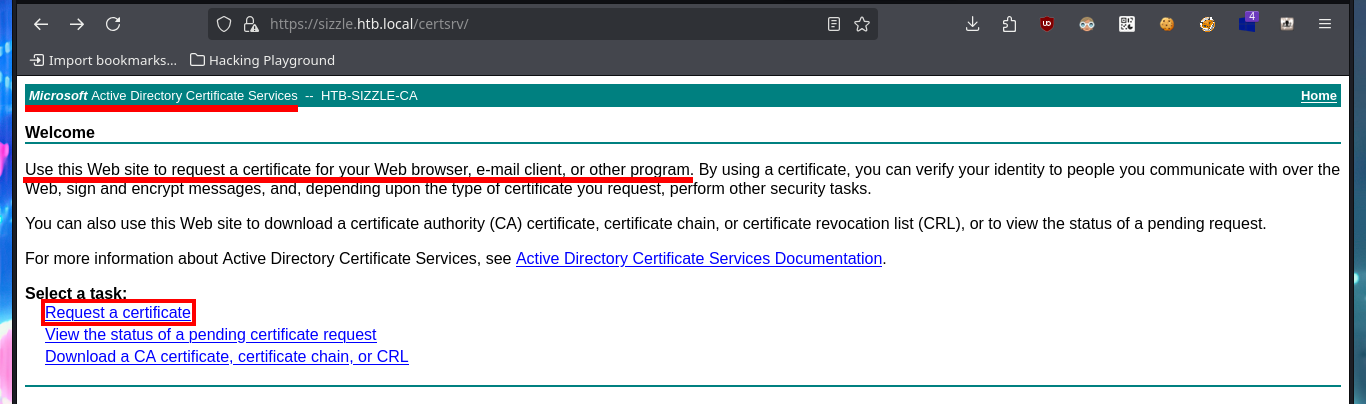The width and height of the screenshot is (1366, 404).
Task: Open Active Directory Certificate Services Documentation link
Action: [699, 259]
